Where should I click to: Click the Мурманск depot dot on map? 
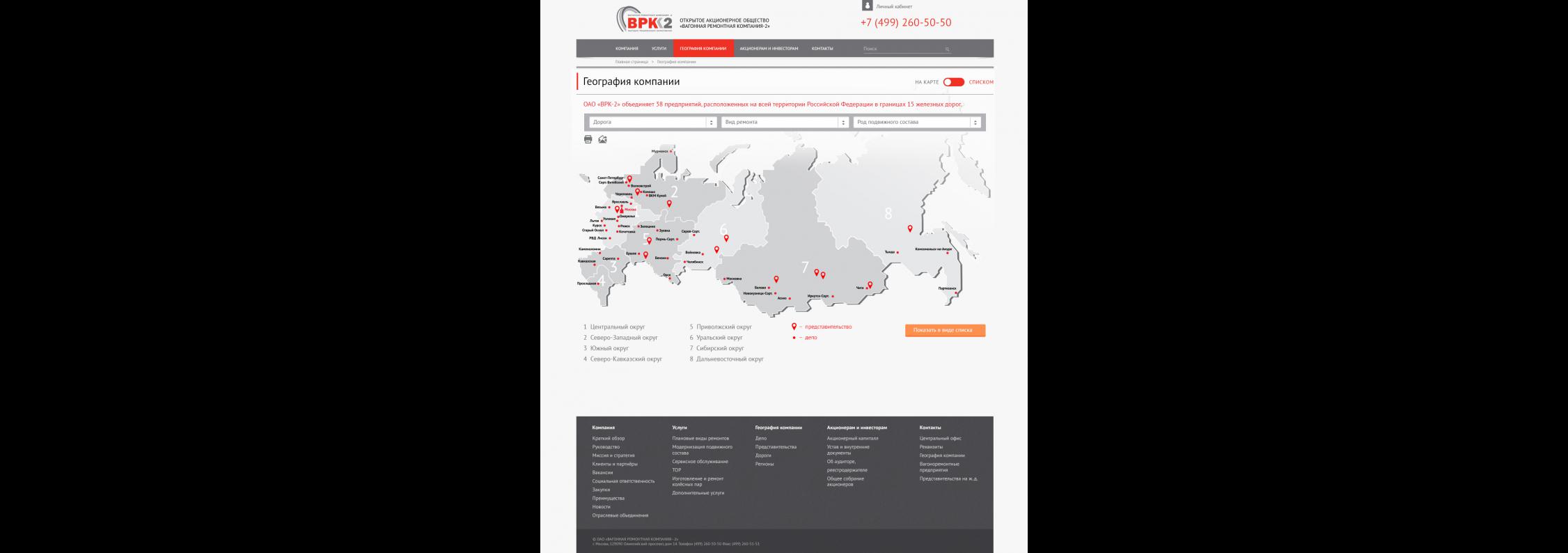(671, 151)
